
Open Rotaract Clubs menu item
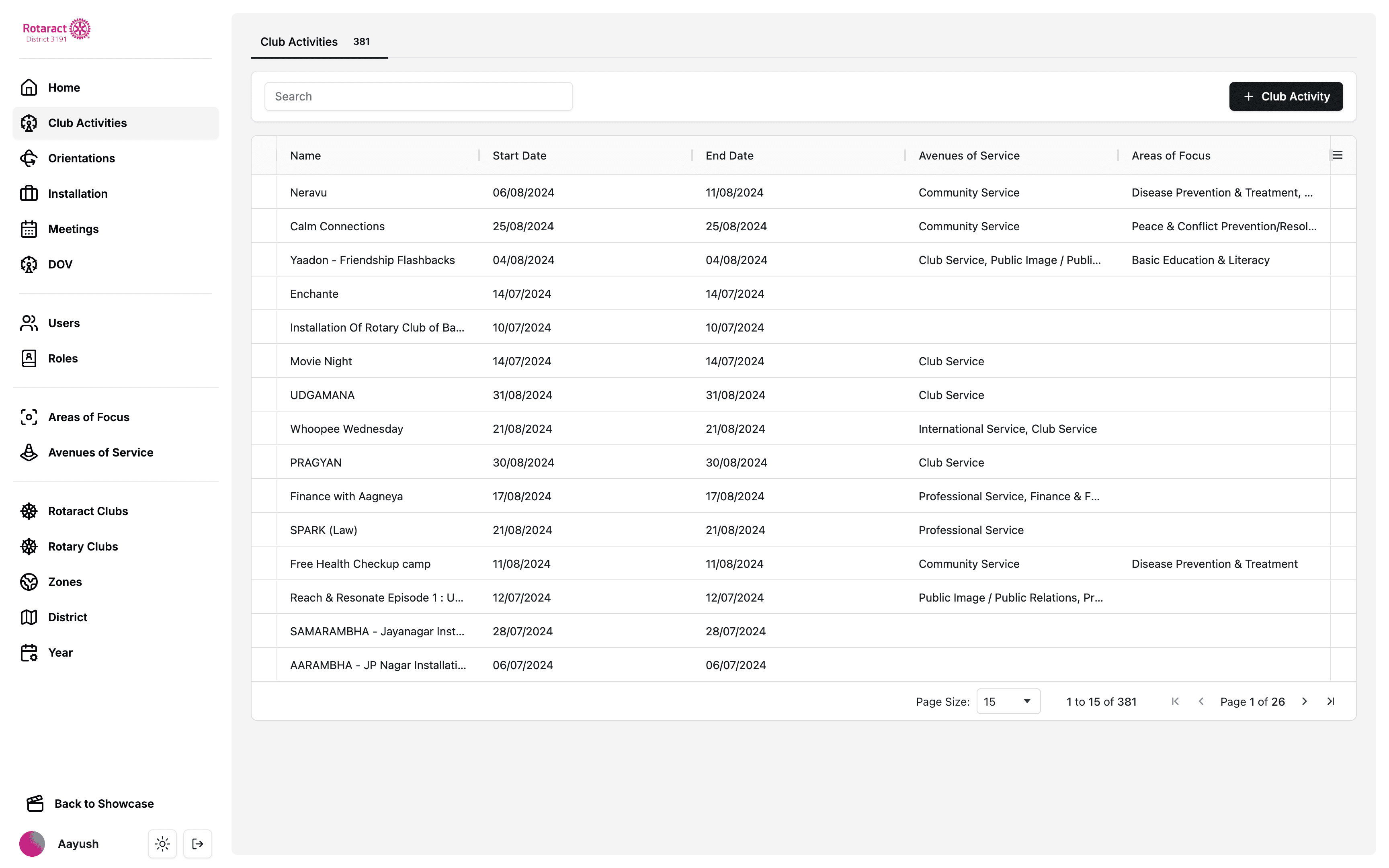[88, 511]
